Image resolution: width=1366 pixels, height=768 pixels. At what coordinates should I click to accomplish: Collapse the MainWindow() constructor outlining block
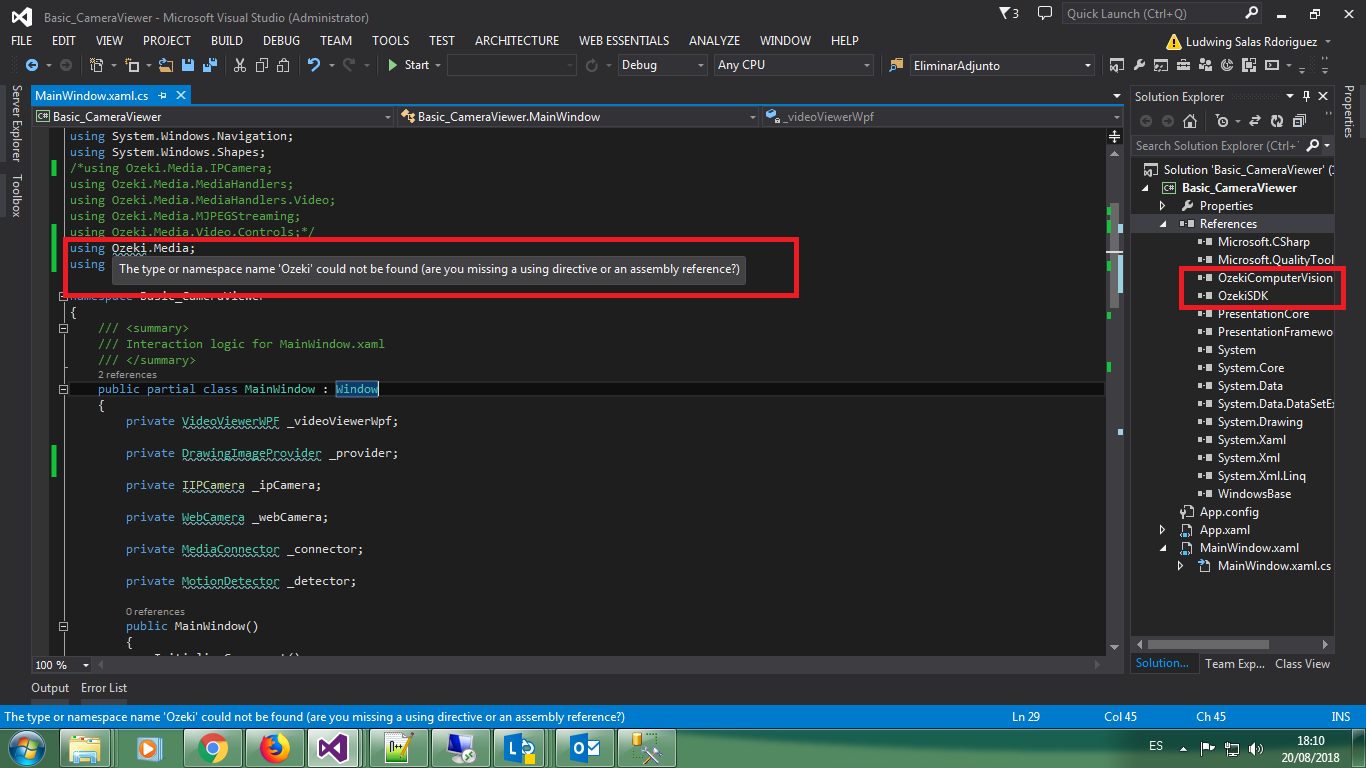pyautogui.click(x=63, y=626)
